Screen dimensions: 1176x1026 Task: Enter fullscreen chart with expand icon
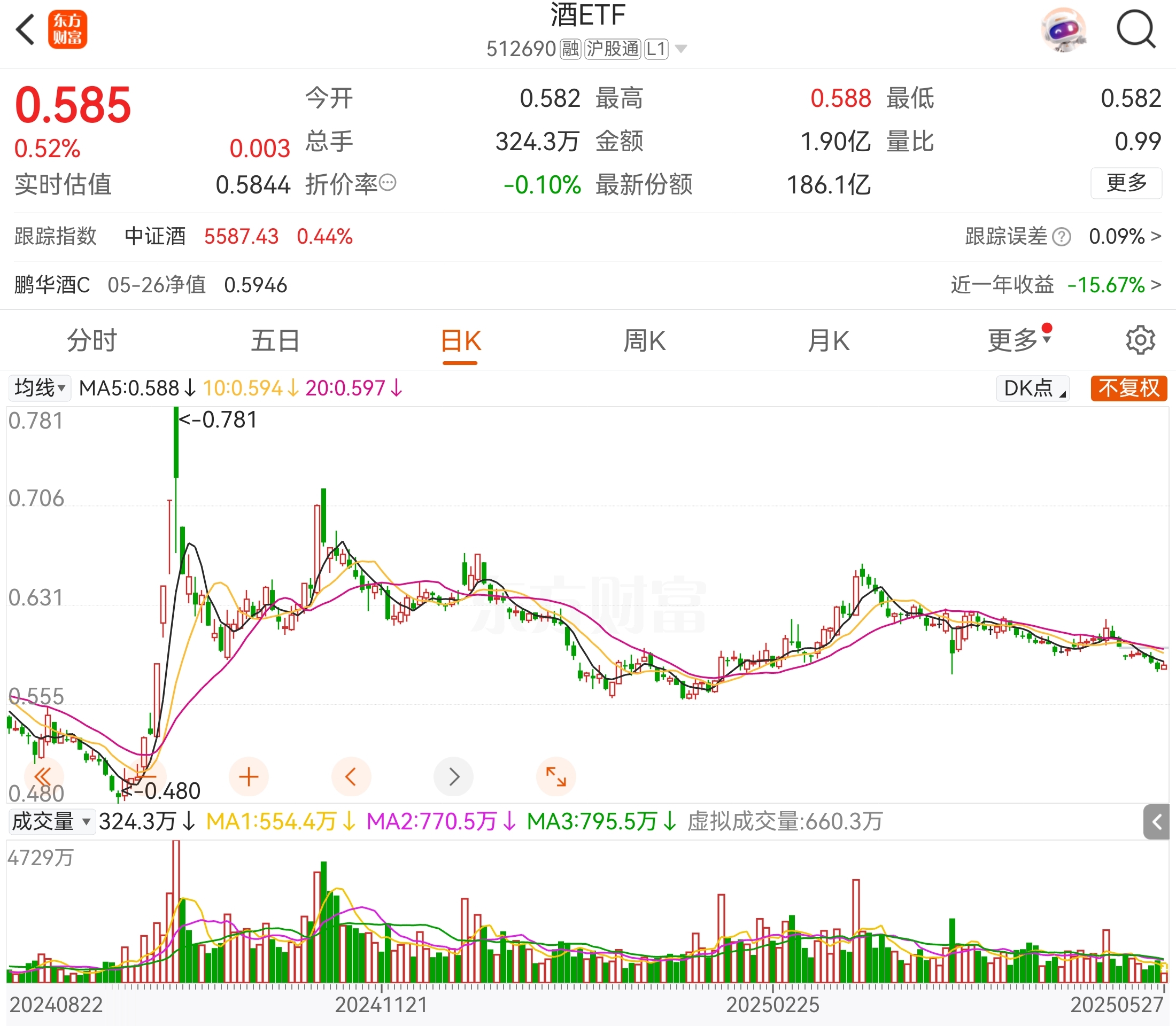[556, 776]
